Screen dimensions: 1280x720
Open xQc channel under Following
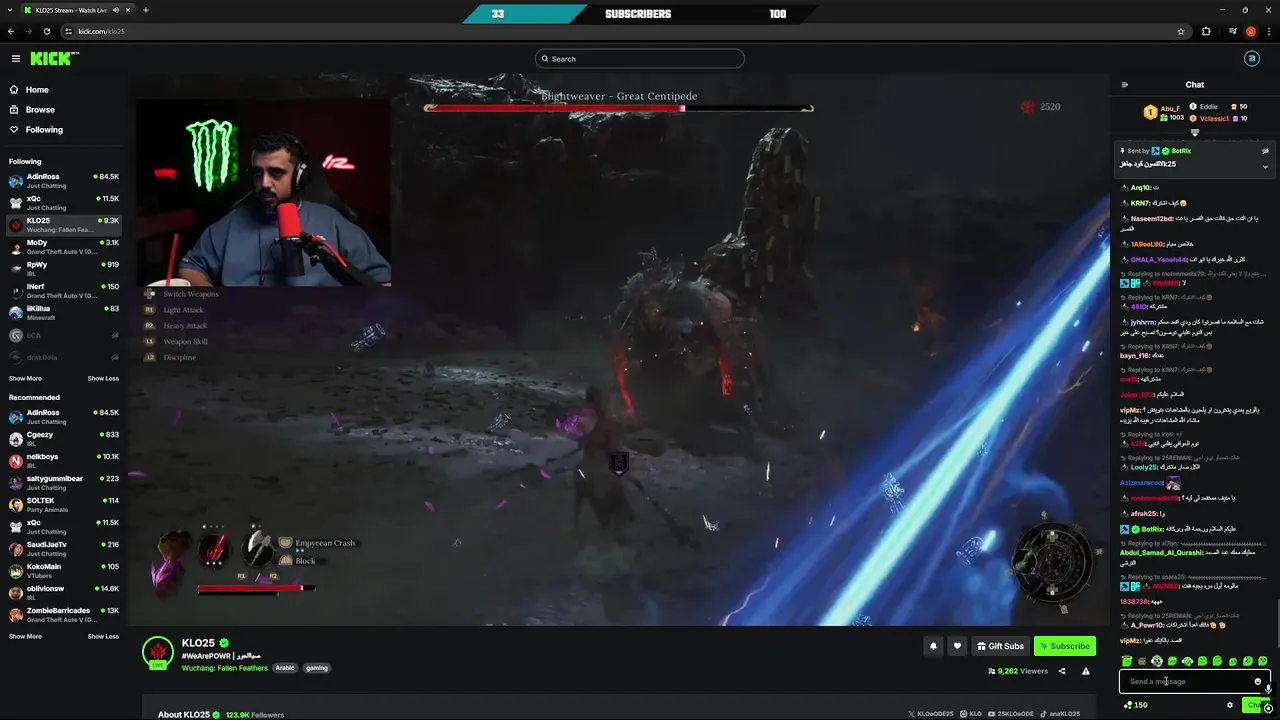pos(64,203)
